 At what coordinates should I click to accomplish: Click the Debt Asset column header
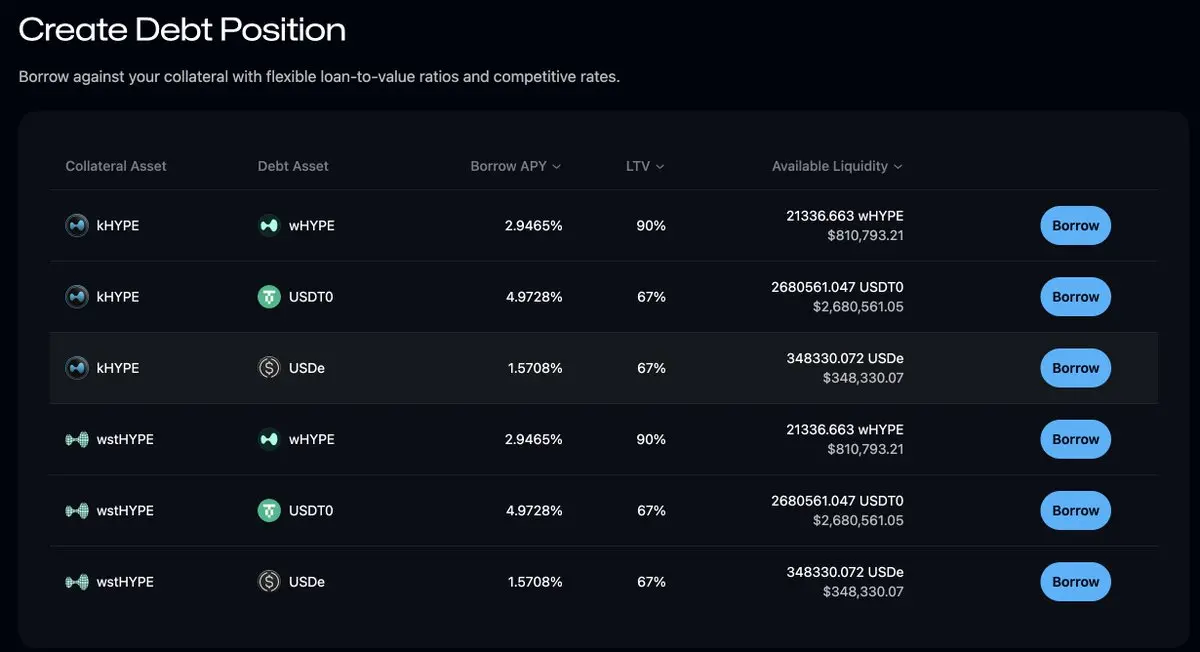tap(293, 166)
